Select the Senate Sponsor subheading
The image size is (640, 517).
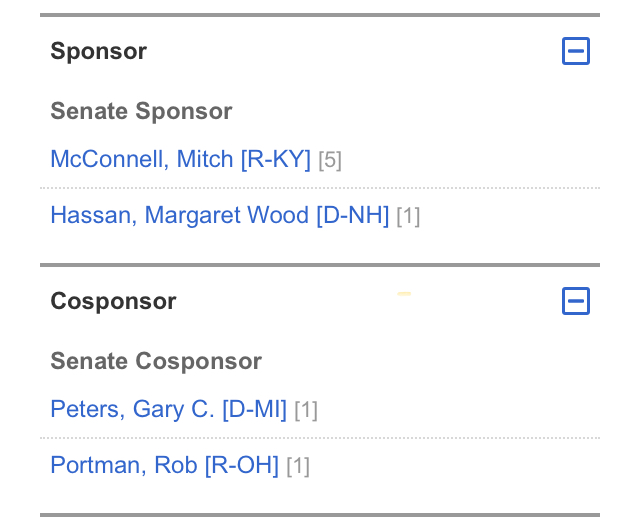click(141, 111)
